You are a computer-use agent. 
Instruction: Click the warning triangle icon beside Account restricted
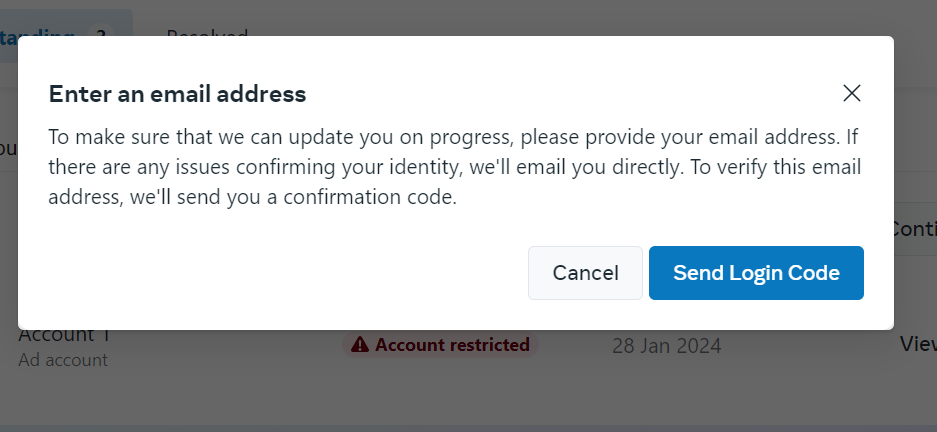[360, 345]
